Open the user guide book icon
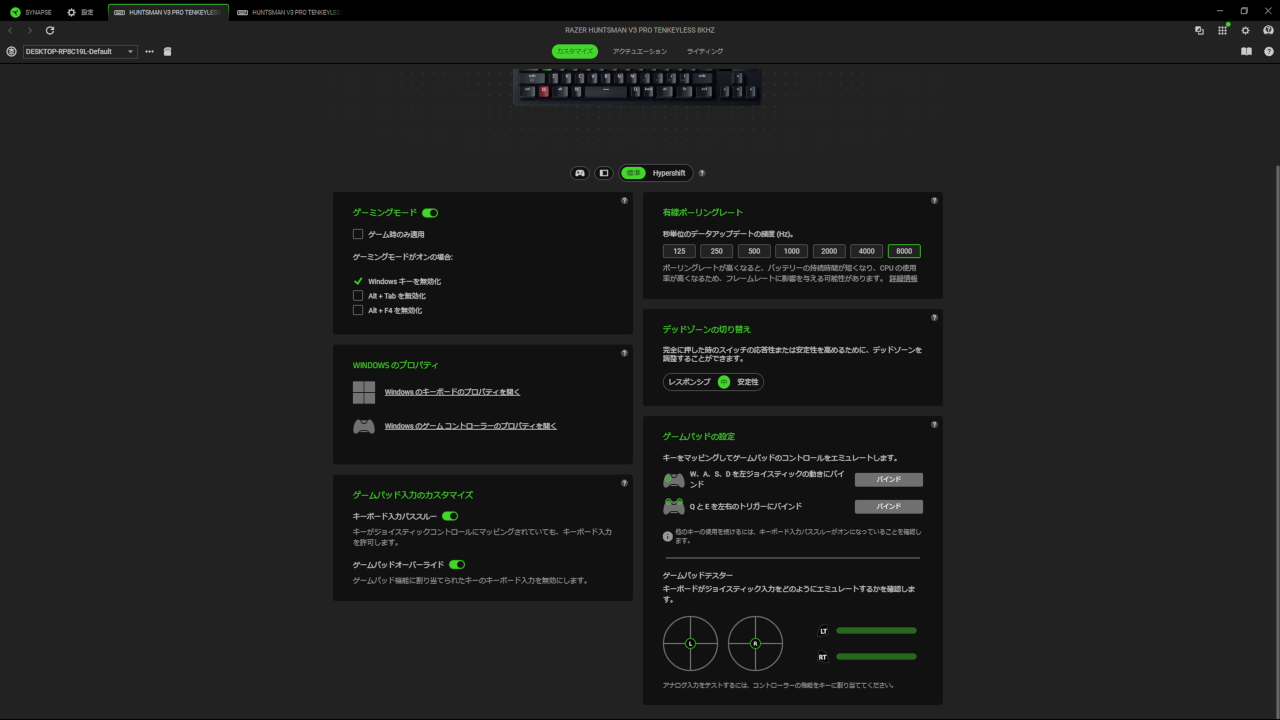 point(1246,51)
